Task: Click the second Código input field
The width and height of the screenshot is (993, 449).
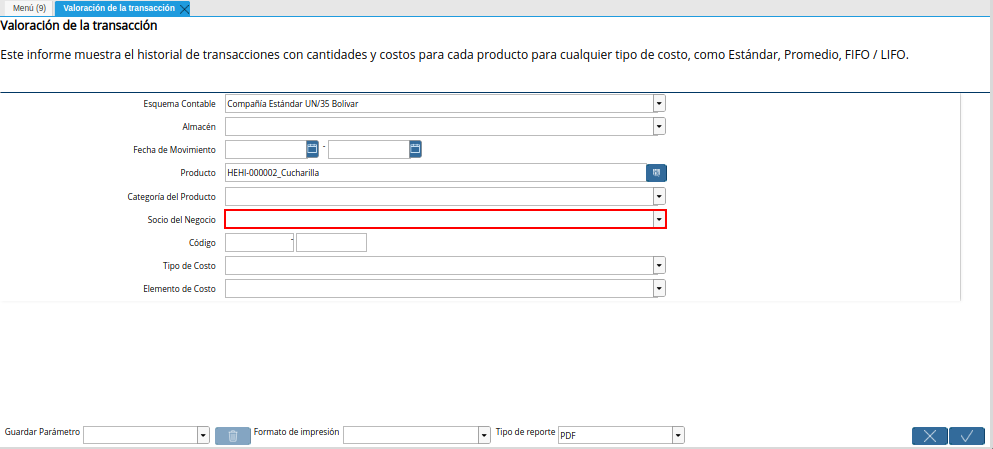Action: pos(332,243)
